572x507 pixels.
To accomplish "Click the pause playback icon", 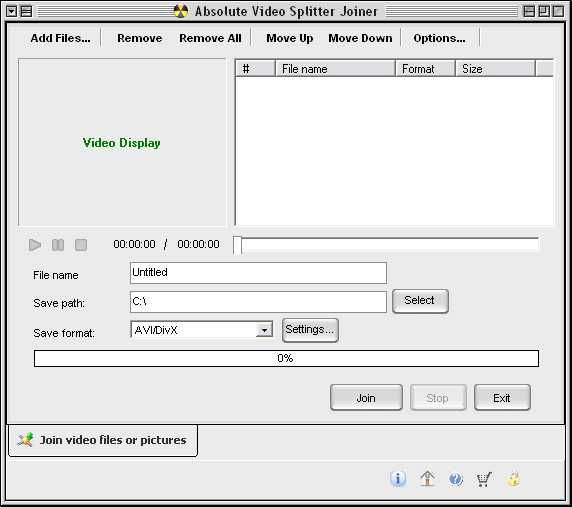I will click(58, 245).
